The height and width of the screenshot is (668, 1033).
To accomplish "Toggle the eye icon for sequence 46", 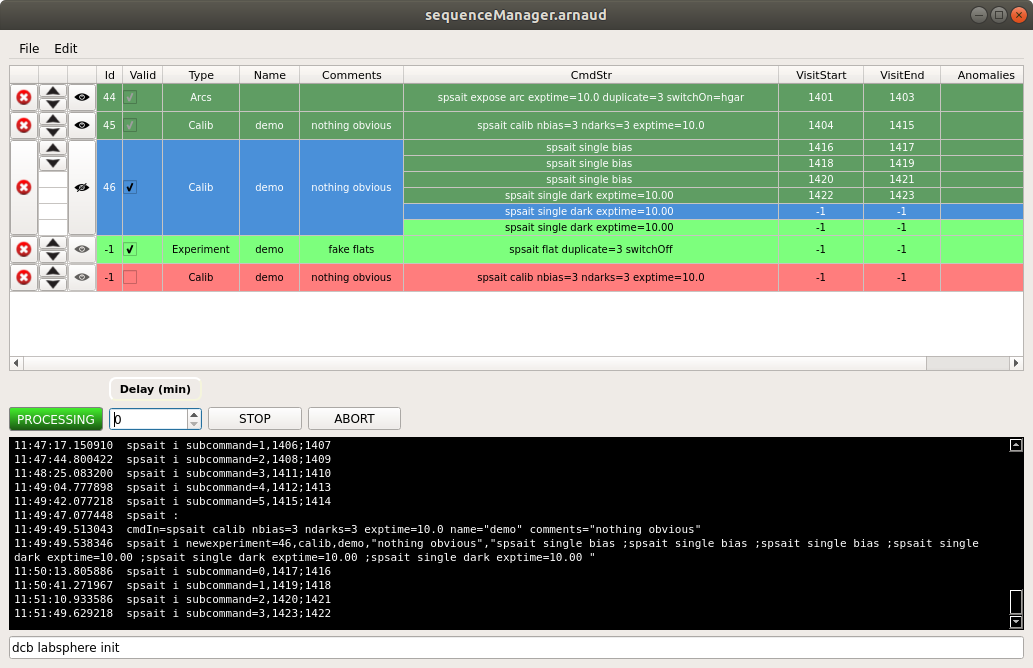I will pos(82,187).
